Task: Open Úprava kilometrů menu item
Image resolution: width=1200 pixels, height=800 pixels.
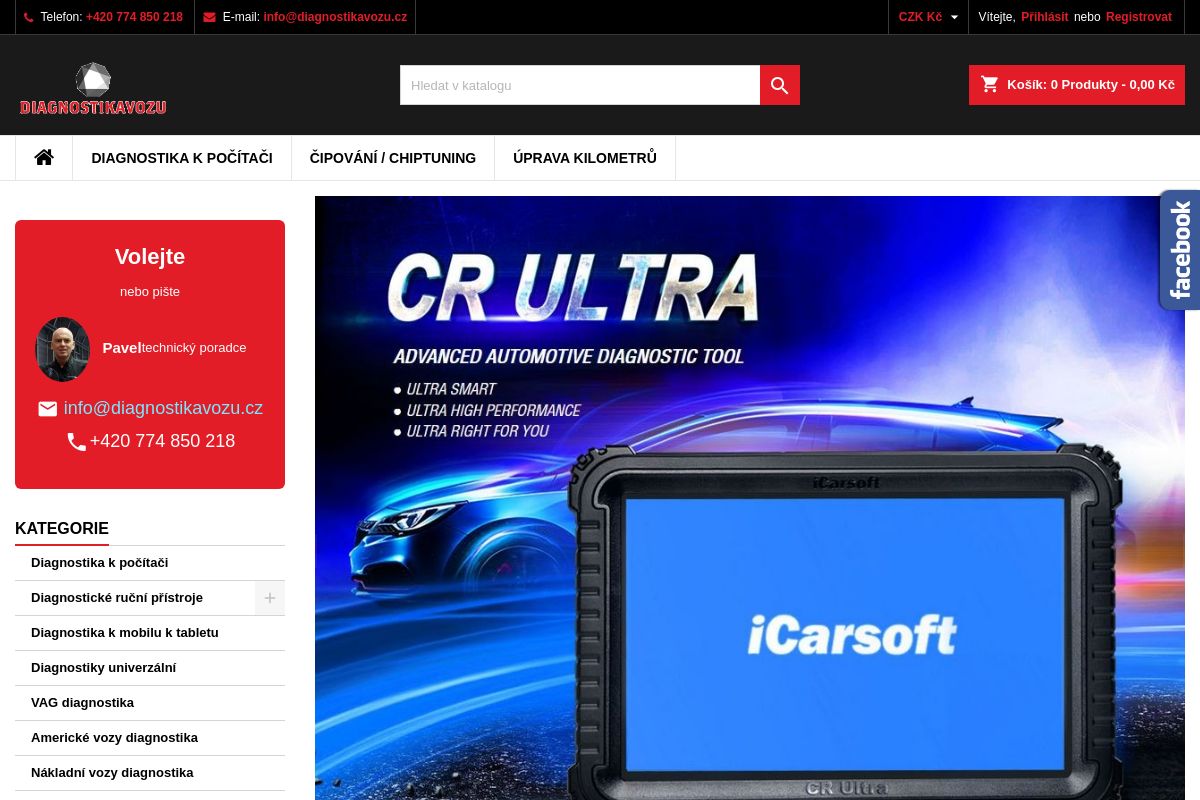Action: (x=585, y=158)
